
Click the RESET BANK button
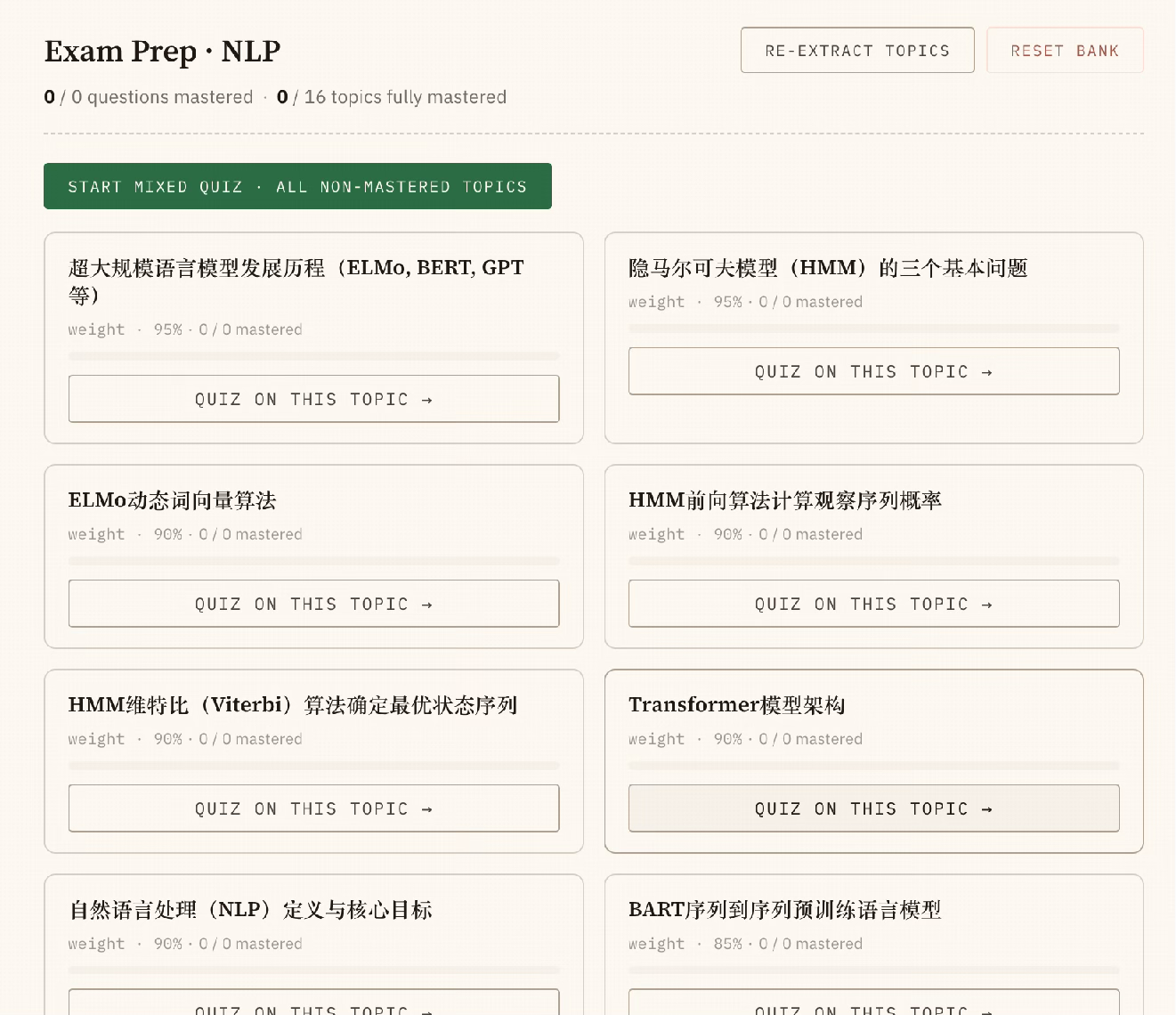point(1065,50)
